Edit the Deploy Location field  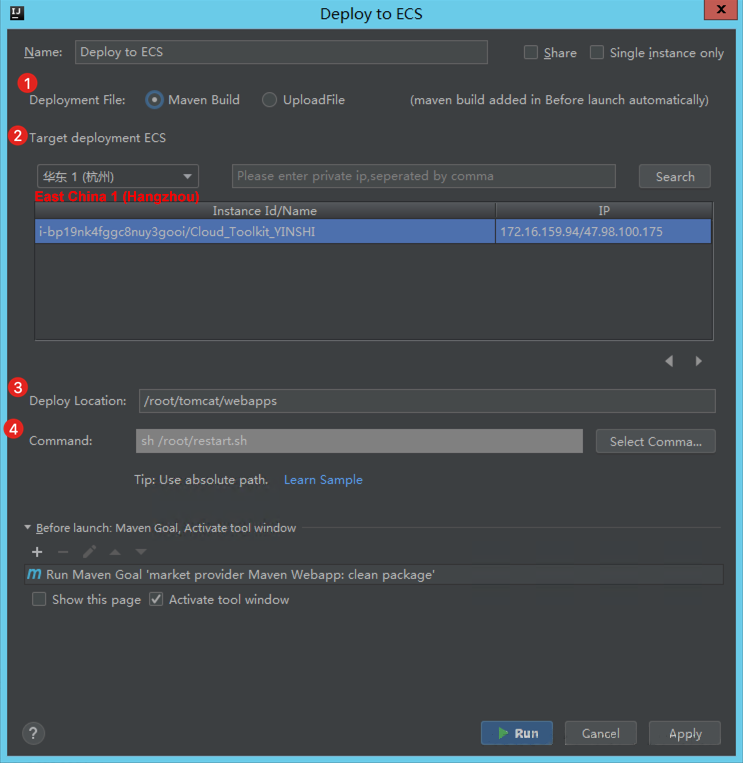coord(427,401)
